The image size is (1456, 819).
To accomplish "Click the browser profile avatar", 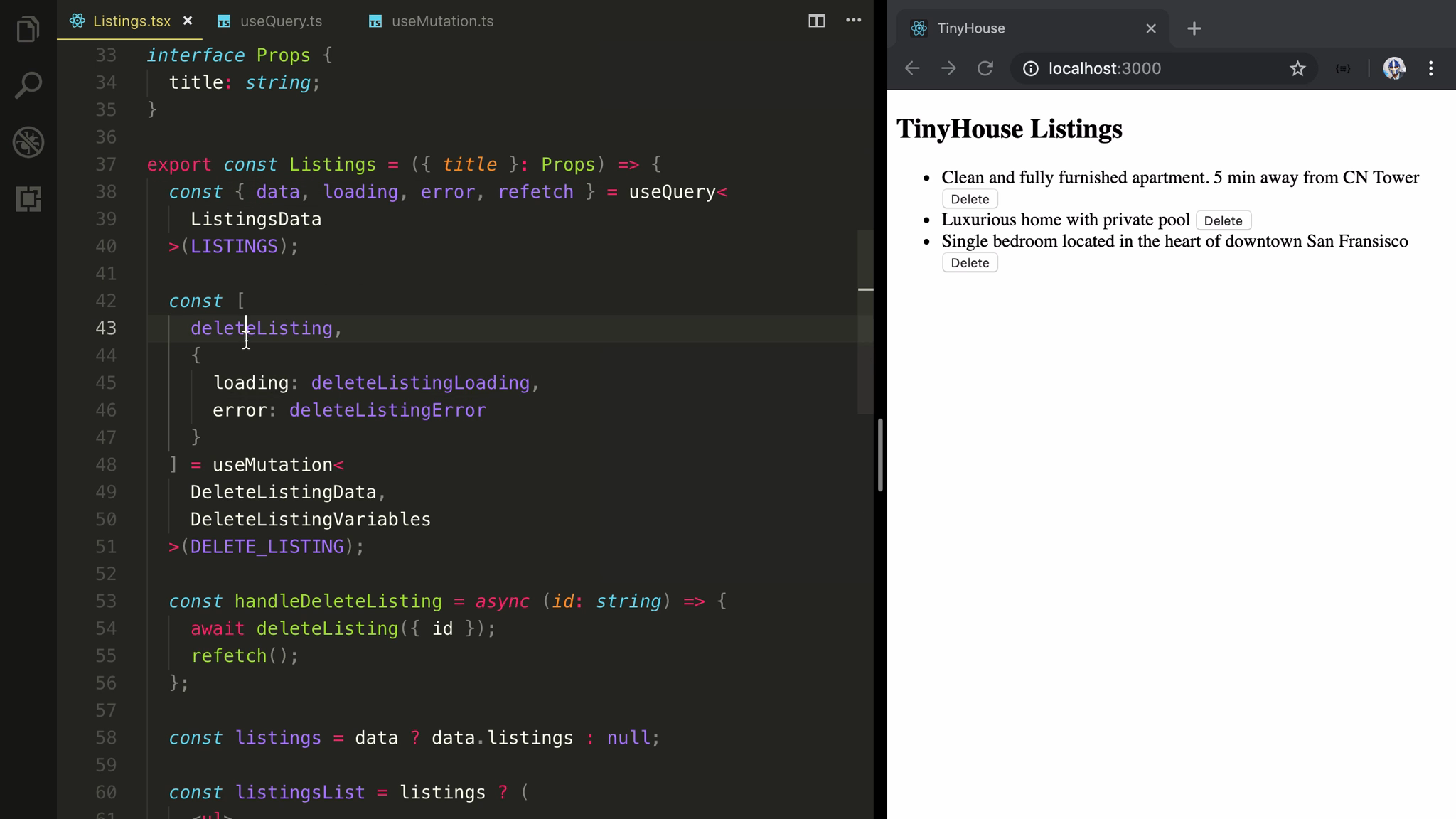I will click(1396, 68).
